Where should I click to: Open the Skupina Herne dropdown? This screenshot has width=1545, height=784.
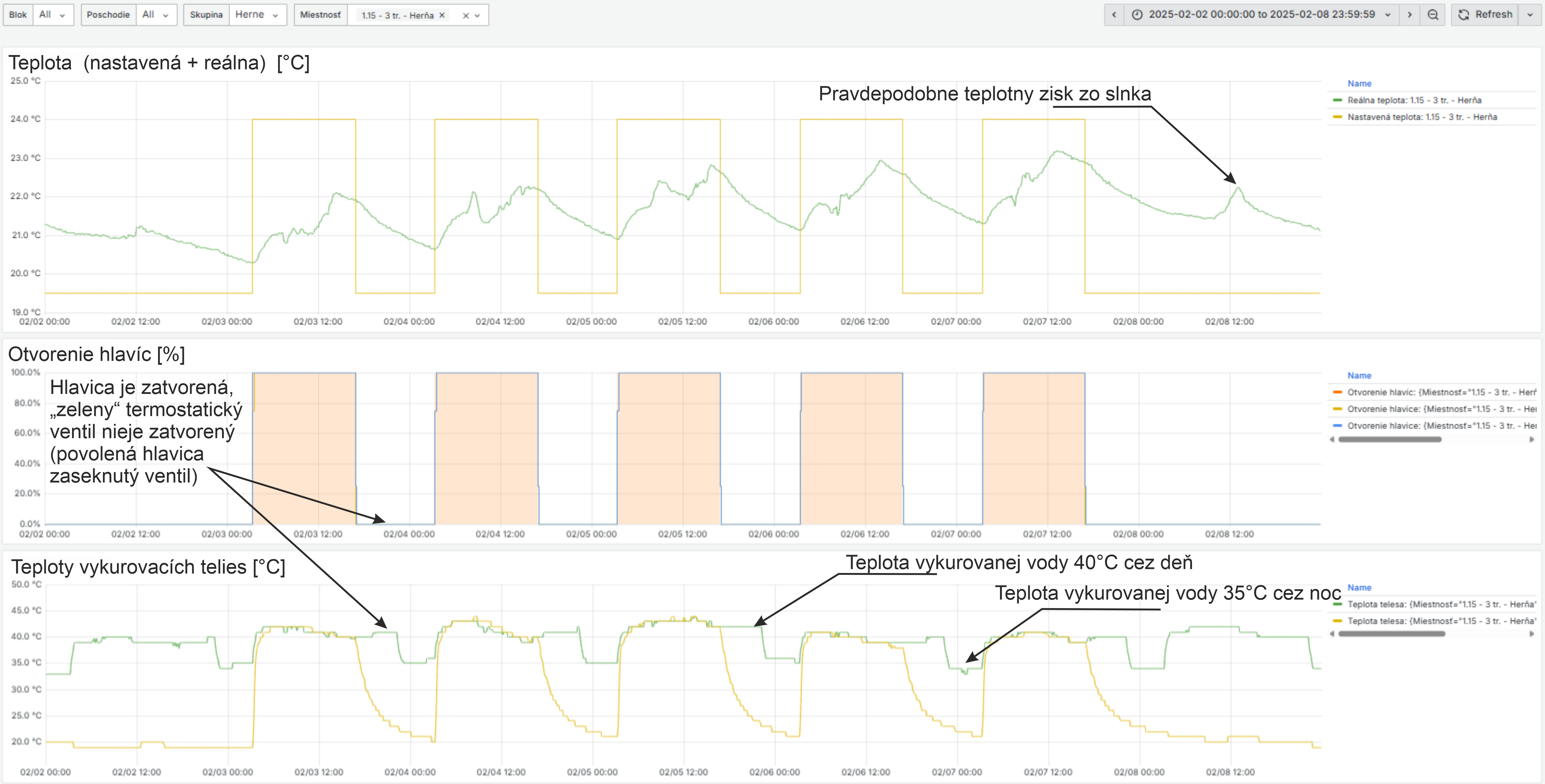point(257,15)
